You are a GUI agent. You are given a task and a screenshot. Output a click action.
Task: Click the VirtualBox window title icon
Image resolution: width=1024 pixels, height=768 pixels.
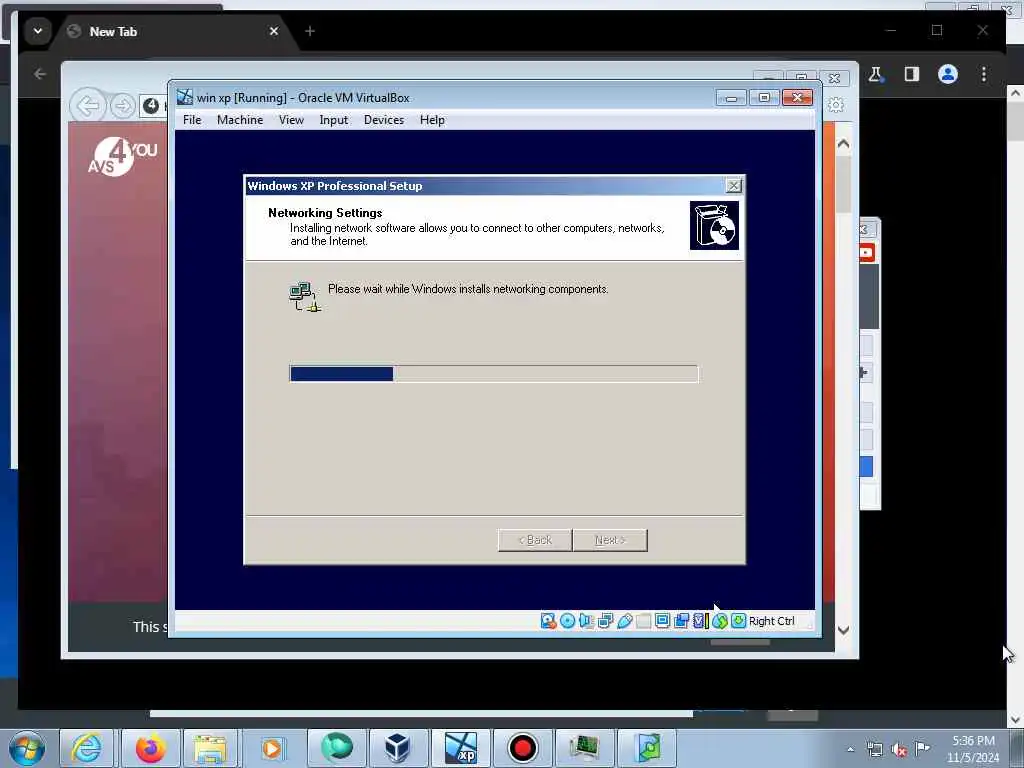[x=185, y=97]
